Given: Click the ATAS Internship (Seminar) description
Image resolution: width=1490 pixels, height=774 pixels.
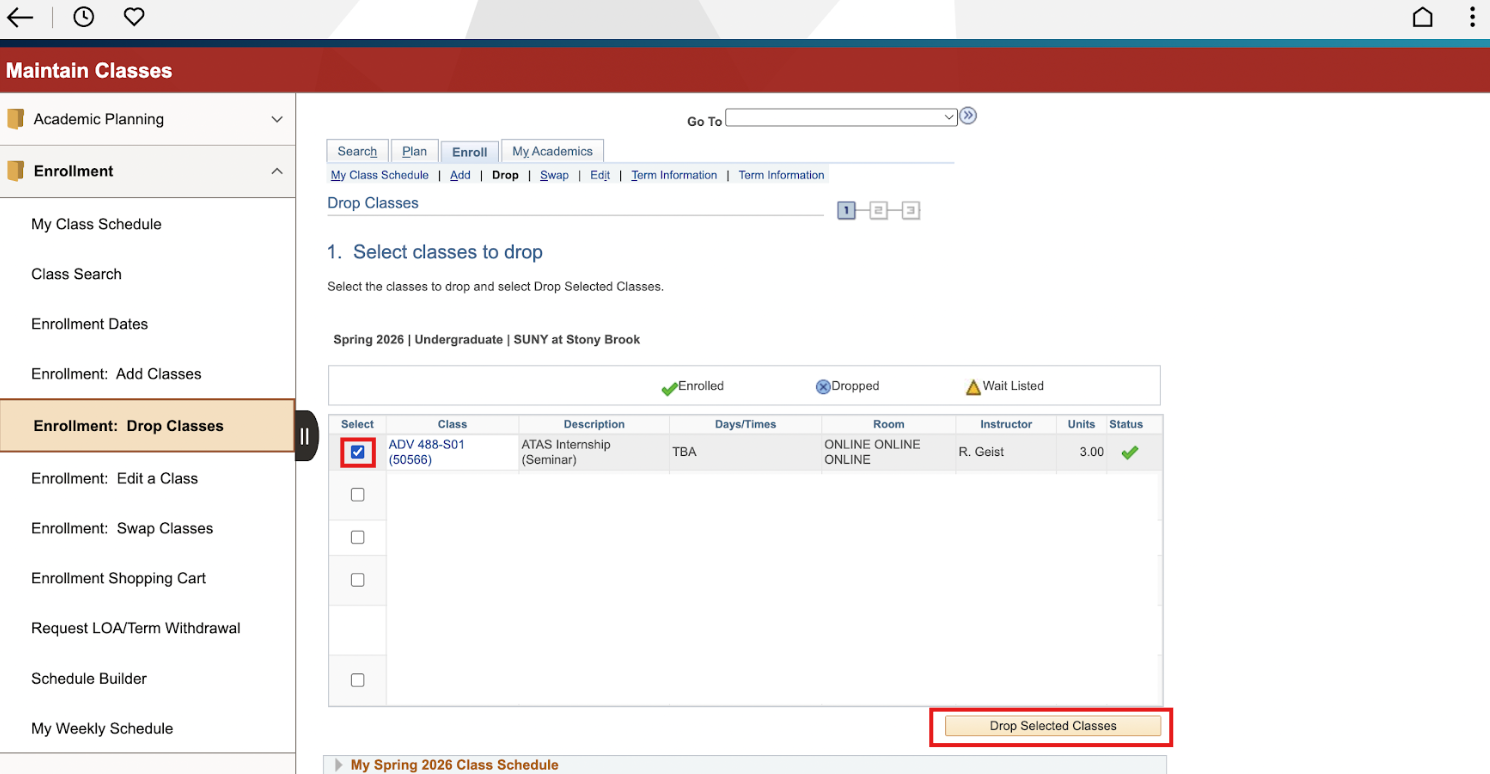Looking at the screenshot, I should tap(566, 452).
